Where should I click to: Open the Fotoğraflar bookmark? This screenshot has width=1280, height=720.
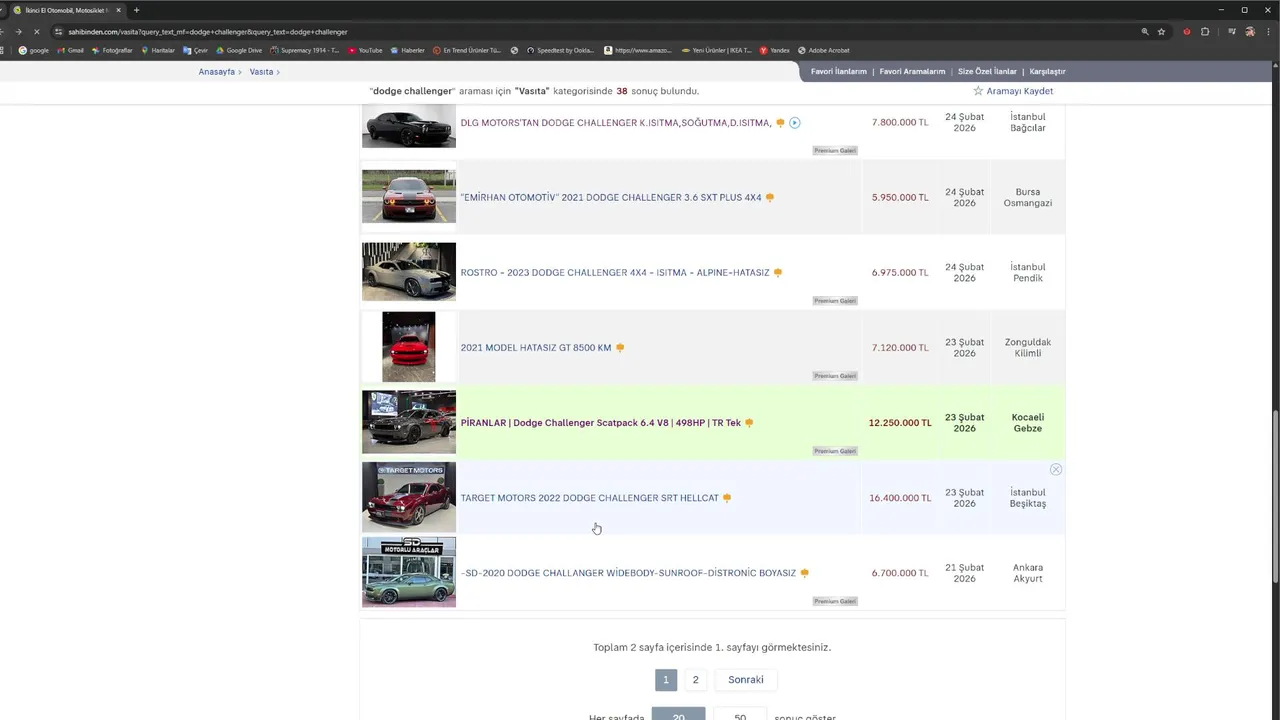[x=112, y=50]
